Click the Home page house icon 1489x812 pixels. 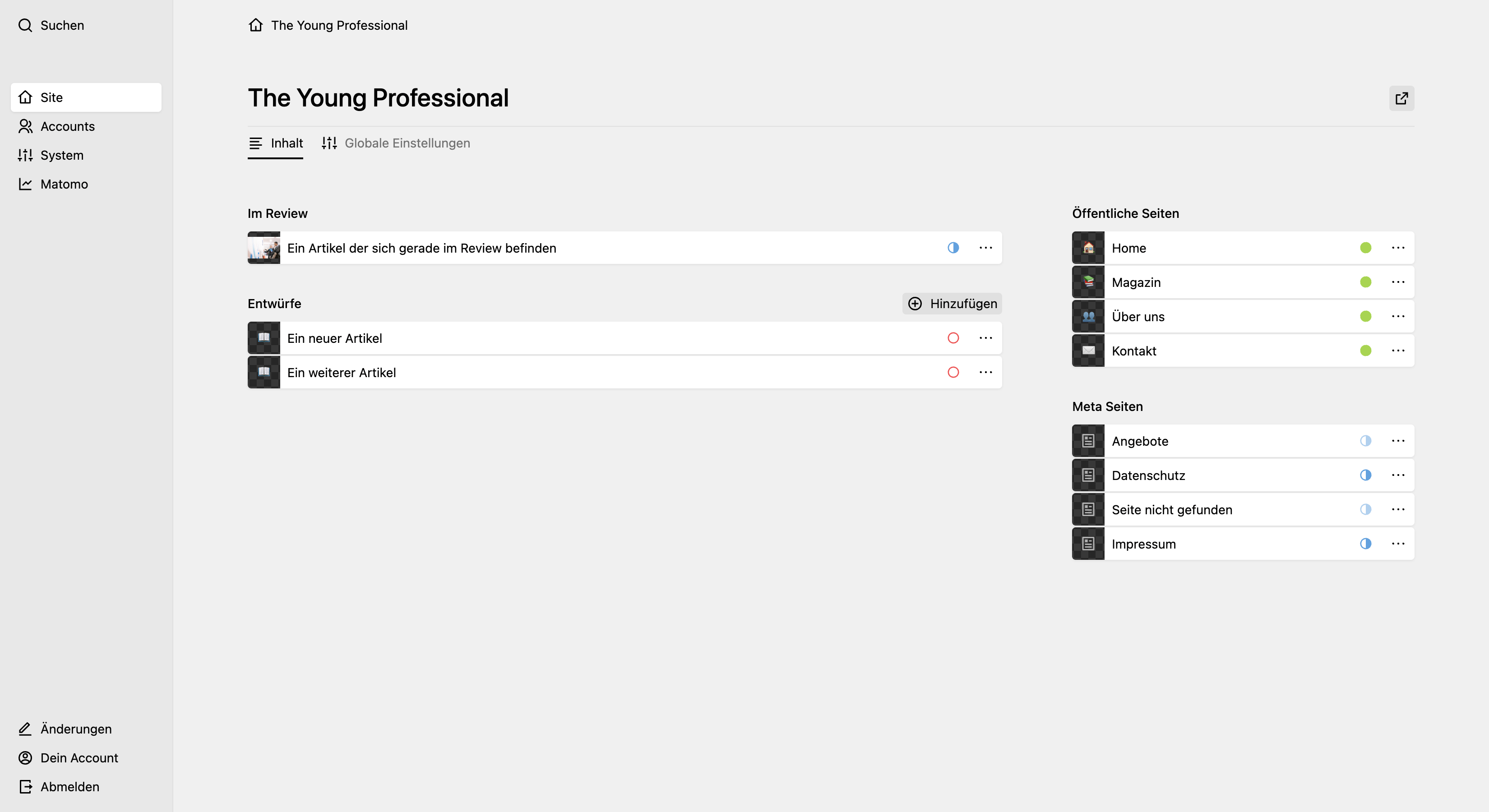click(x=1088, y=248)
